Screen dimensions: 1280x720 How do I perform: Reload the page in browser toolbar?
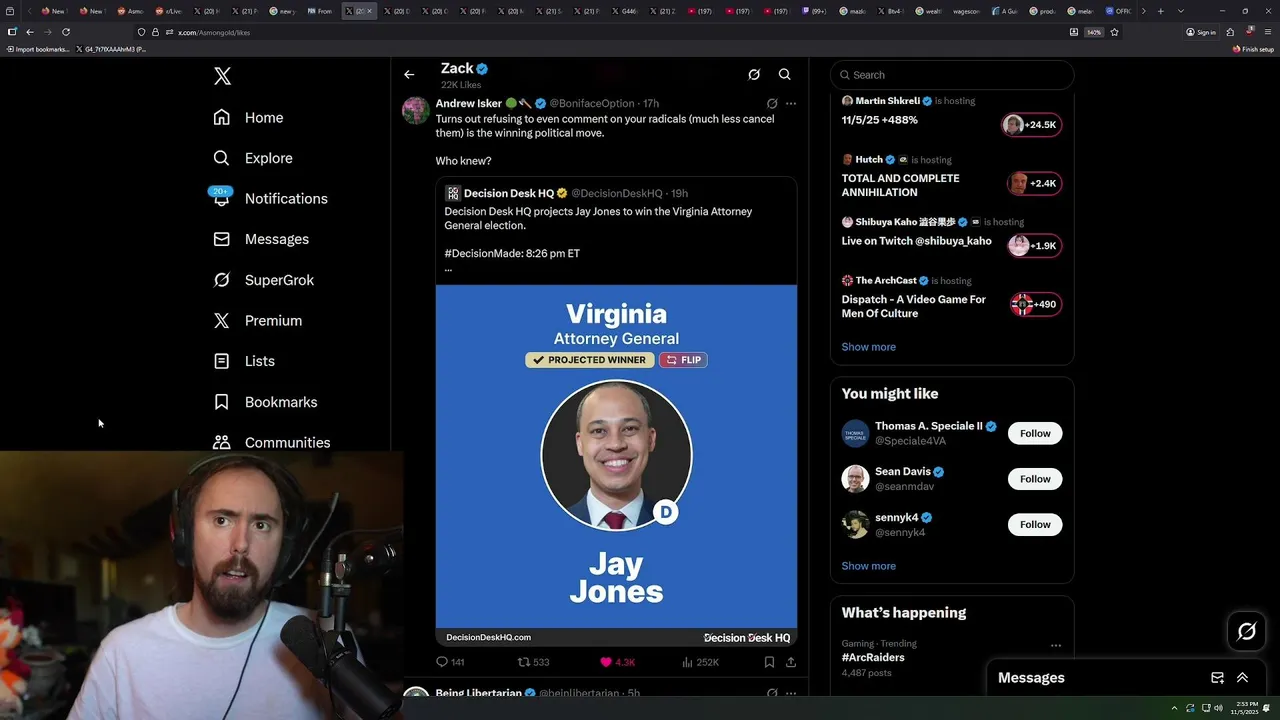[x=66, y=32]
